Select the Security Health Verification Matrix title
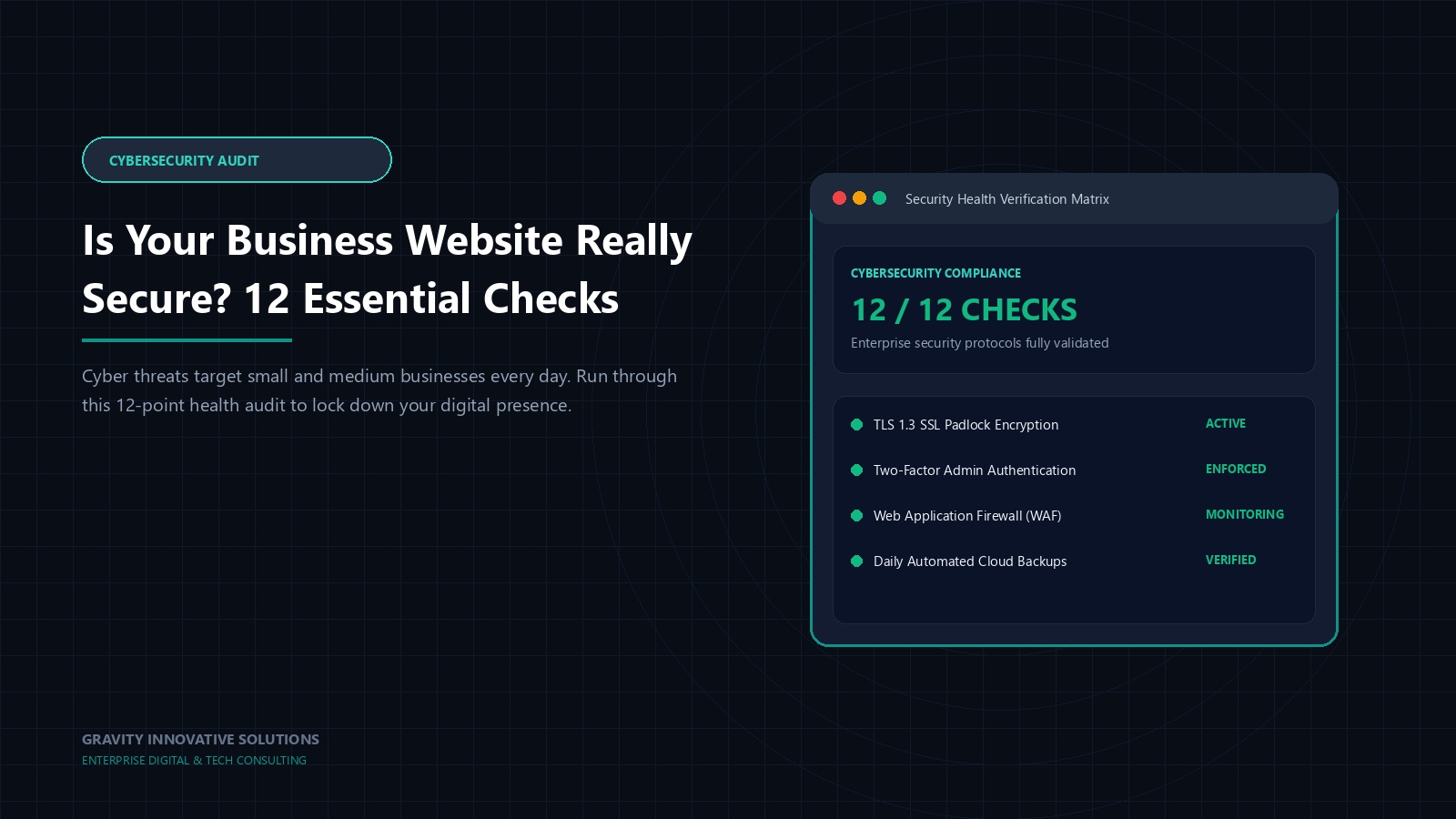Viewport: 1456px width, 819px height. 1006,199
